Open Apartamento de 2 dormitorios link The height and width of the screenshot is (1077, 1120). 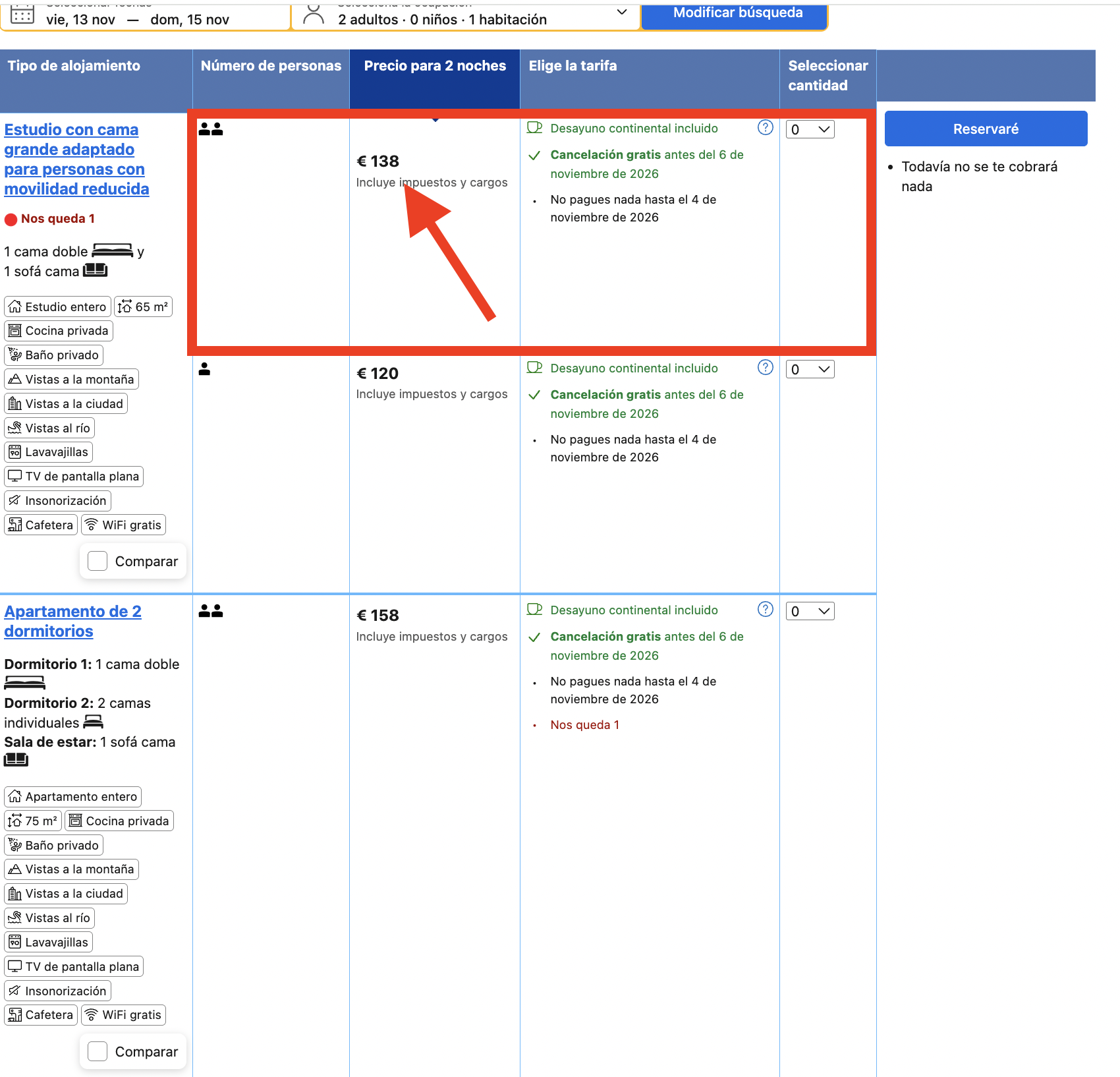[x=72, y=621]
